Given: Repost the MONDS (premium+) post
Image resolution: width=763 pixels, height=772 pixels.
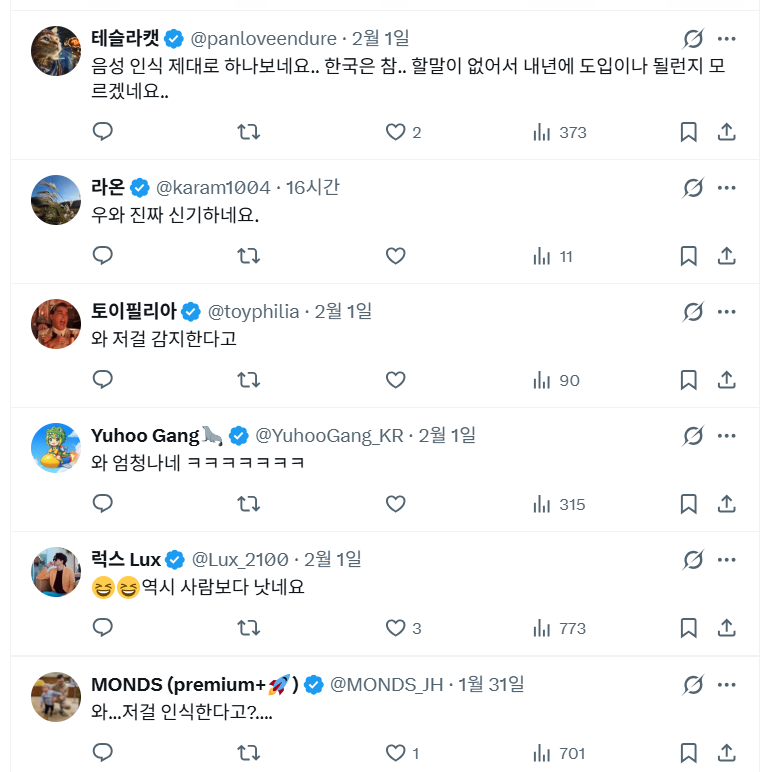Looking at the screenshot, I should [x=248, y=753].
